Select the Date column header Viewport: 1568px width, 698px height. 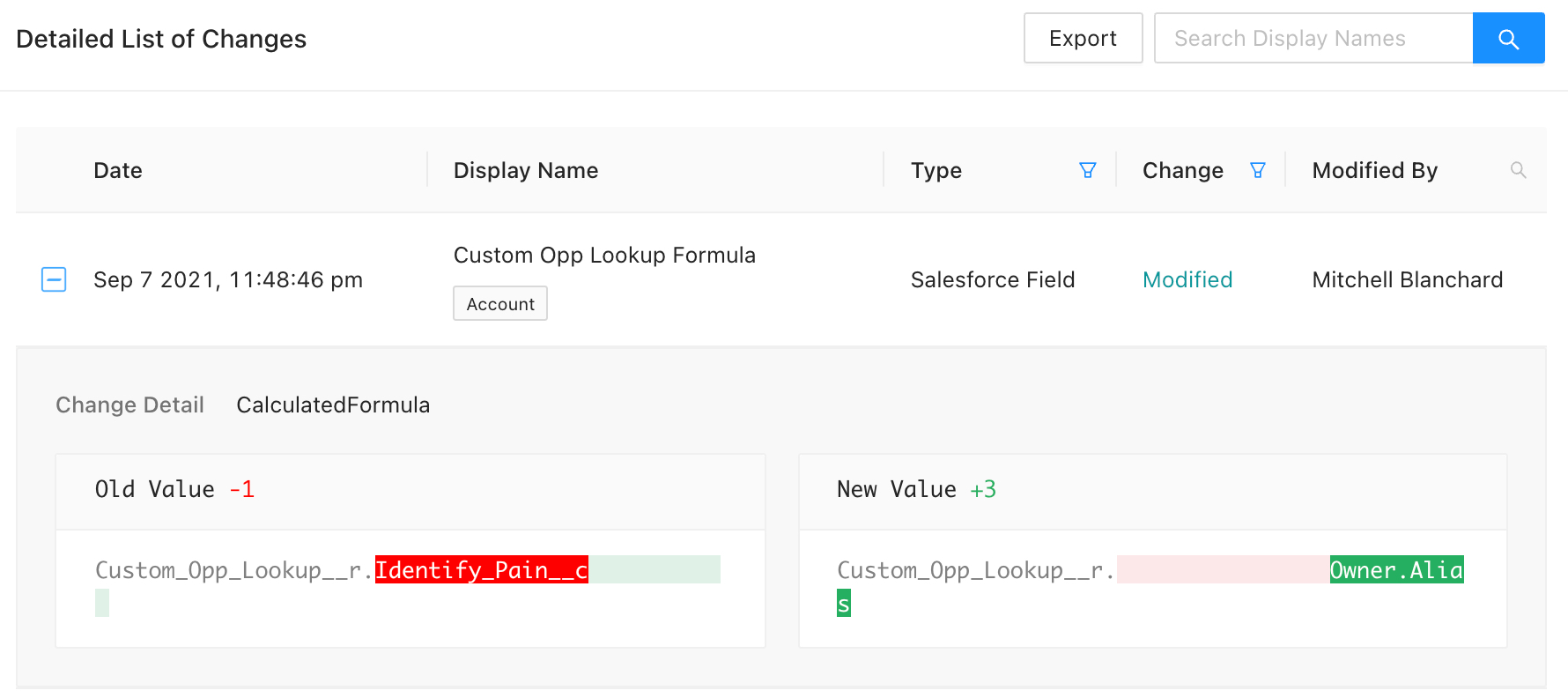[x=118, y=170]
